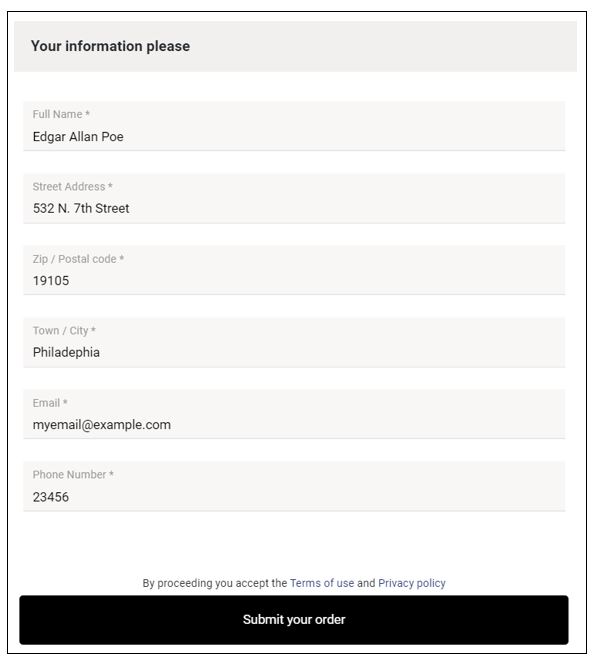Click the Philadephia city value
The height and width of the screenshot is (665, 596).
66,352
